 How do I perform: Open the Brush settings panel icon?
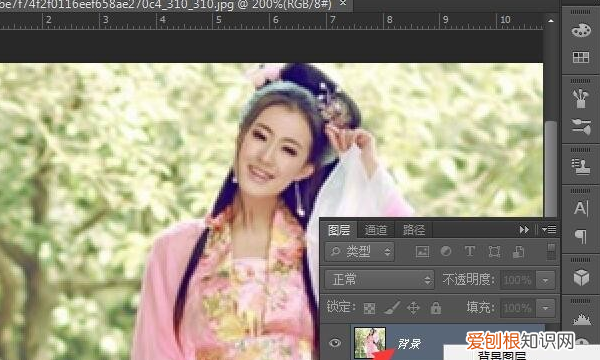(x=581, y=126)
